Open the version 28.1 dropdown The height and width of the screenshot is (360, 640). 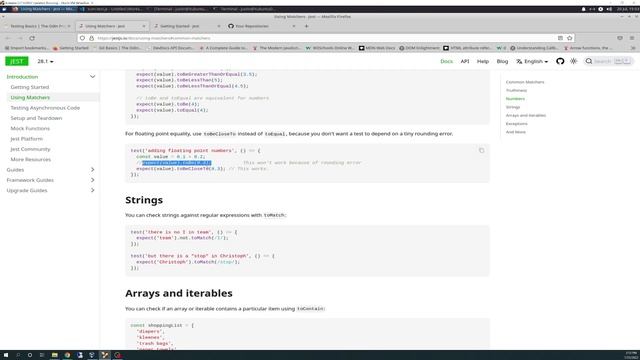click(x=45, y=61)
